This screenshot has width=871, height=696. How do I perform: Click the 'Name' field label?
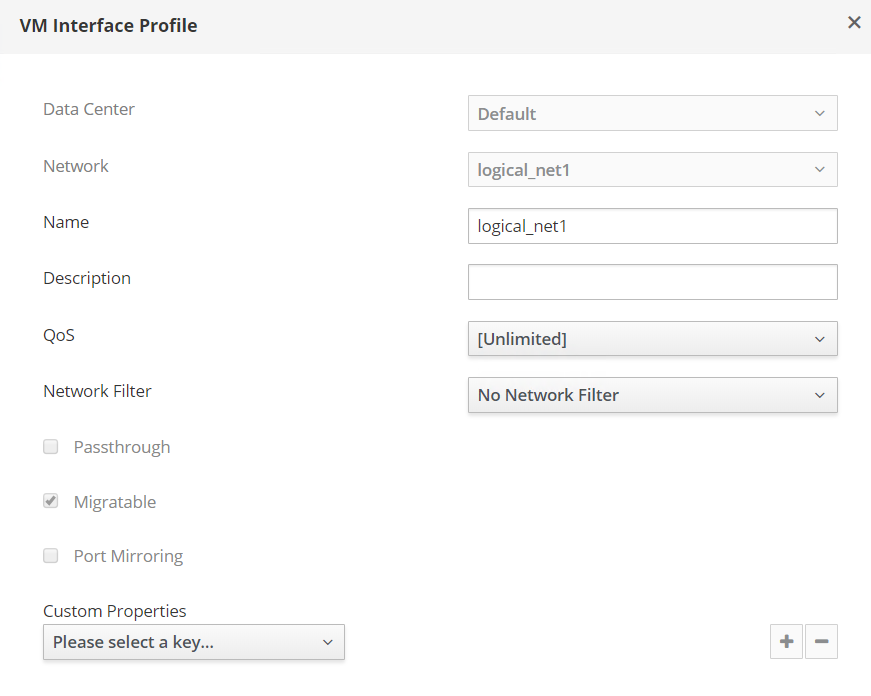pyautogui.click(x=66, y=222)
